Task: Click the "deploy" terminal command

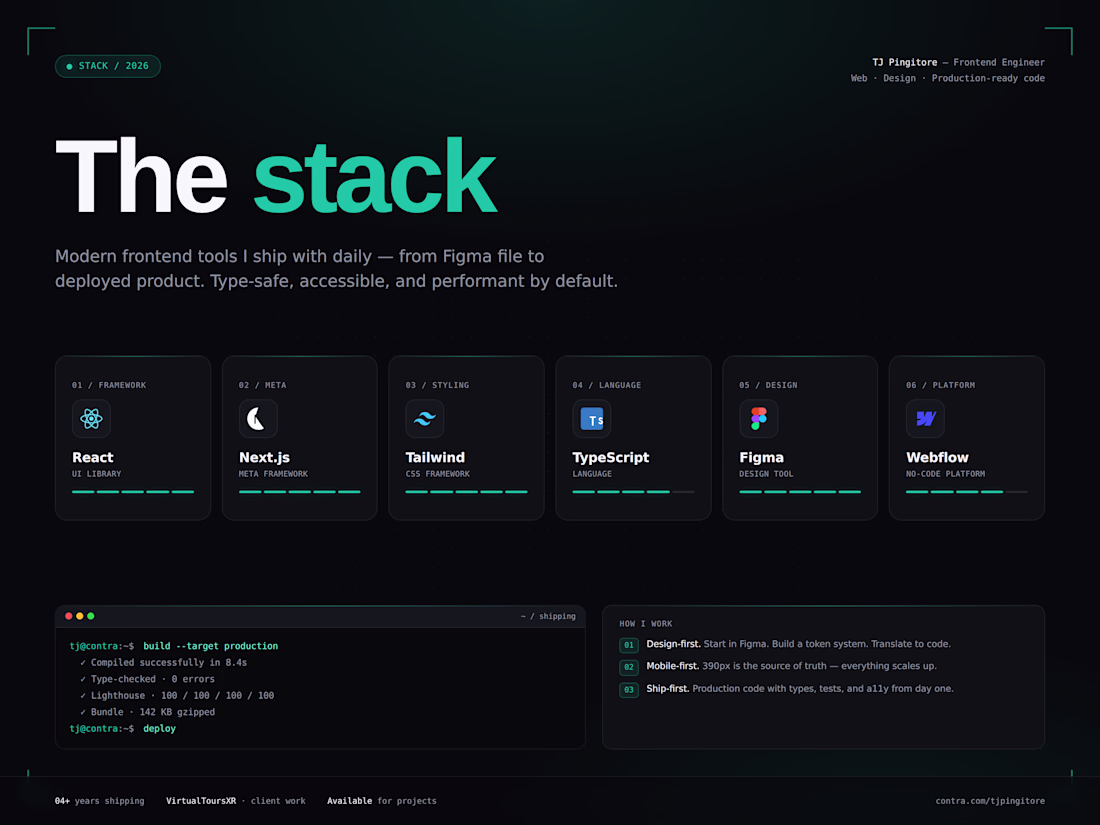Action: point(159,729)
